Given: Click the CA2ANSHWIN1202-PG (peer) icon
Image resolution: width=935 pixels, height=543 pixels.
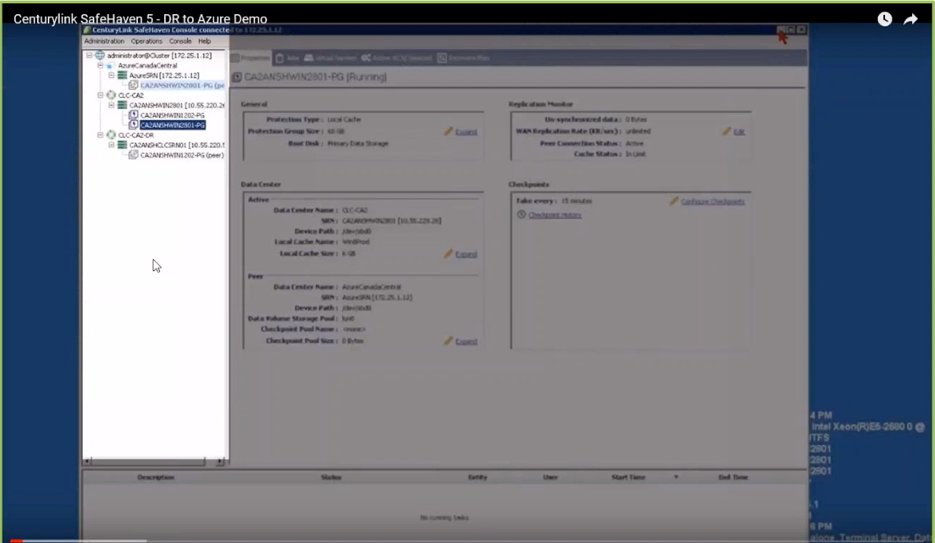Looking at the screenshot, I should [x=134, y=155].
